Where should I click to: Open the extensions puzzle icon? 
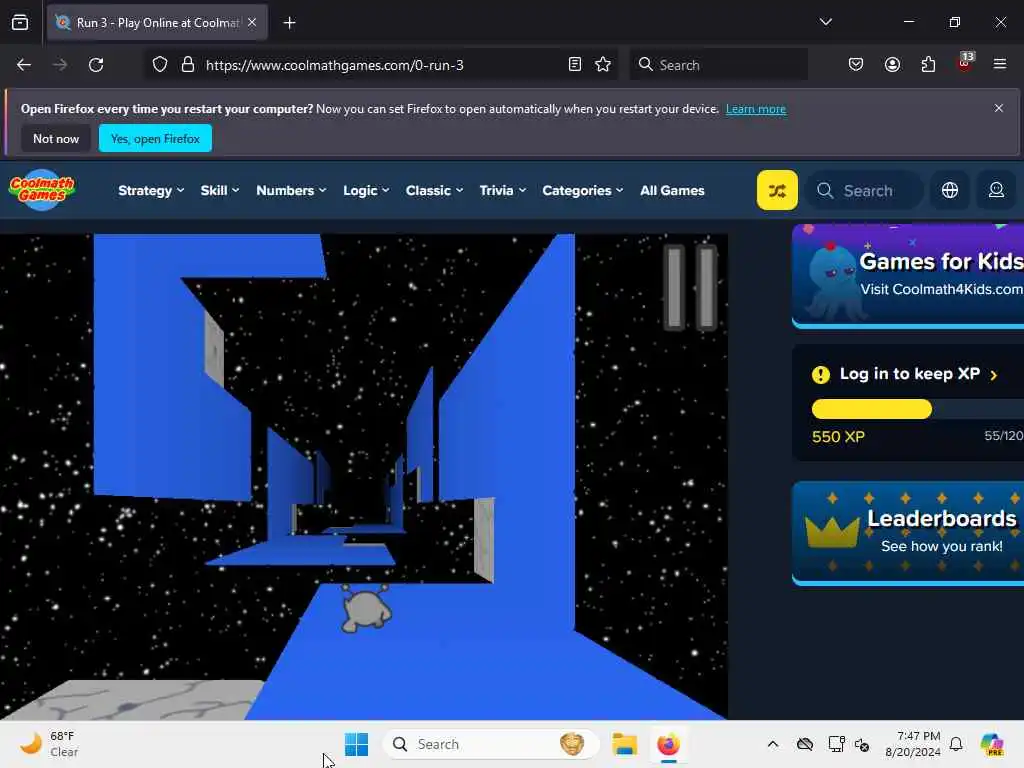928,65
